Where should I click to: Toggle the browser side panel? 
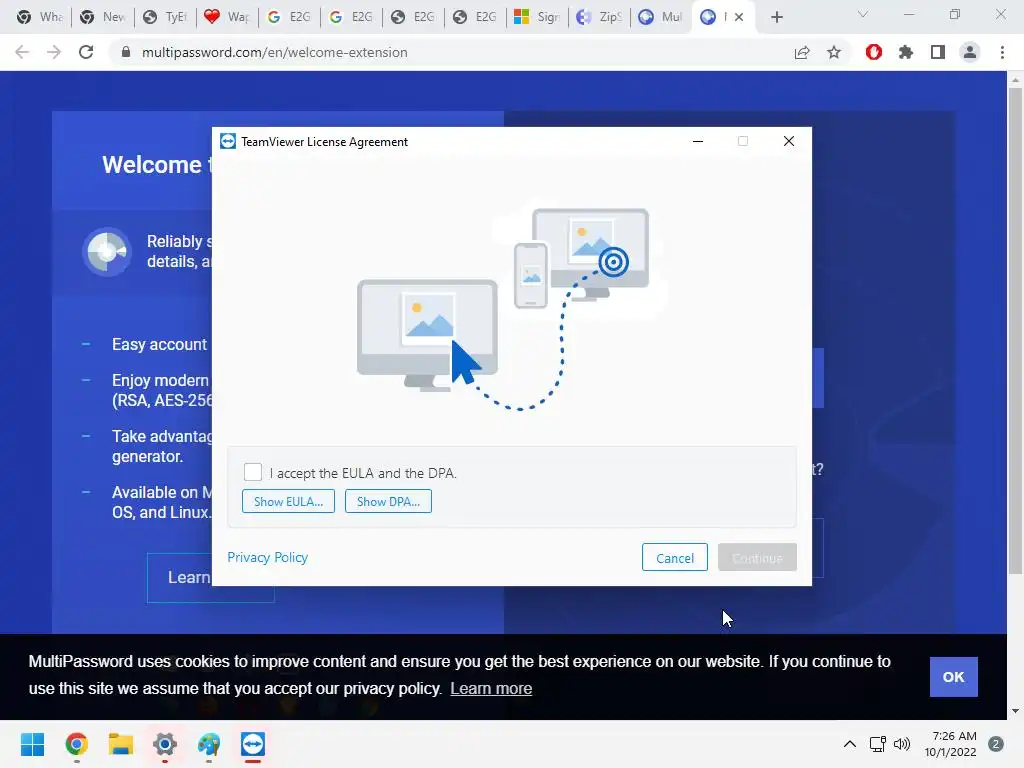(938, 52)
